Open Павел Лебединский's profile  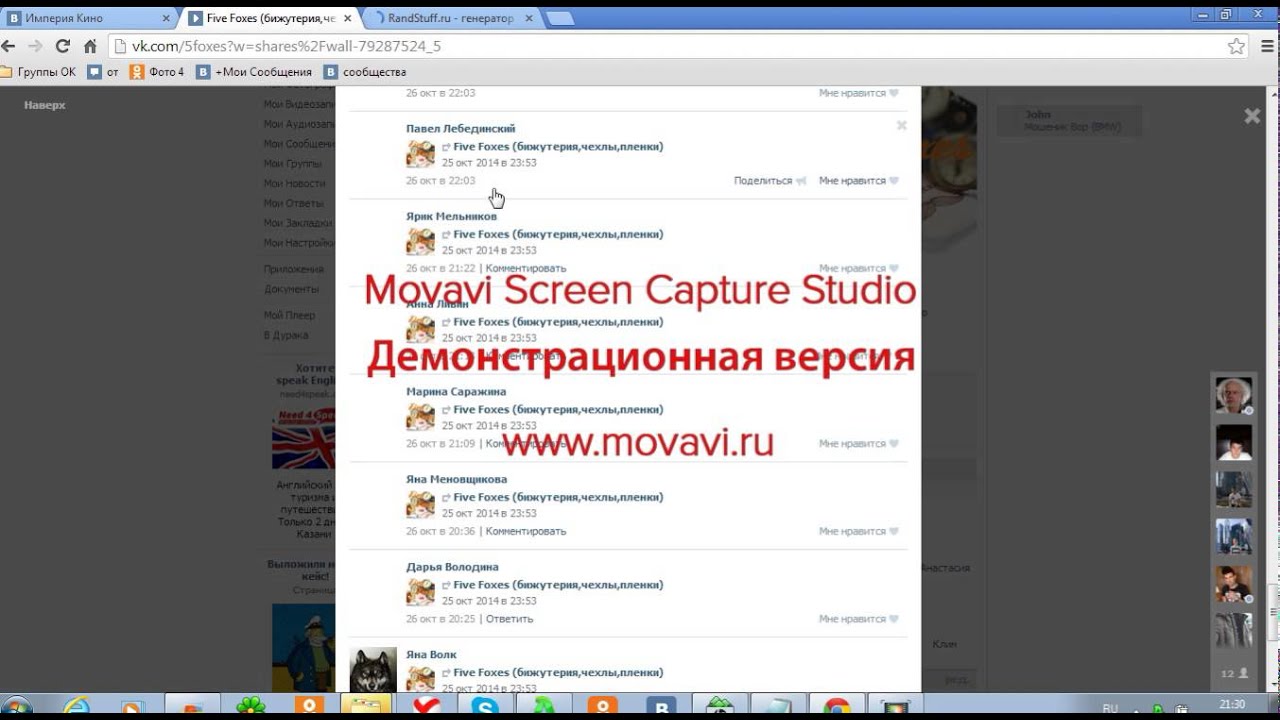point(461,128)
